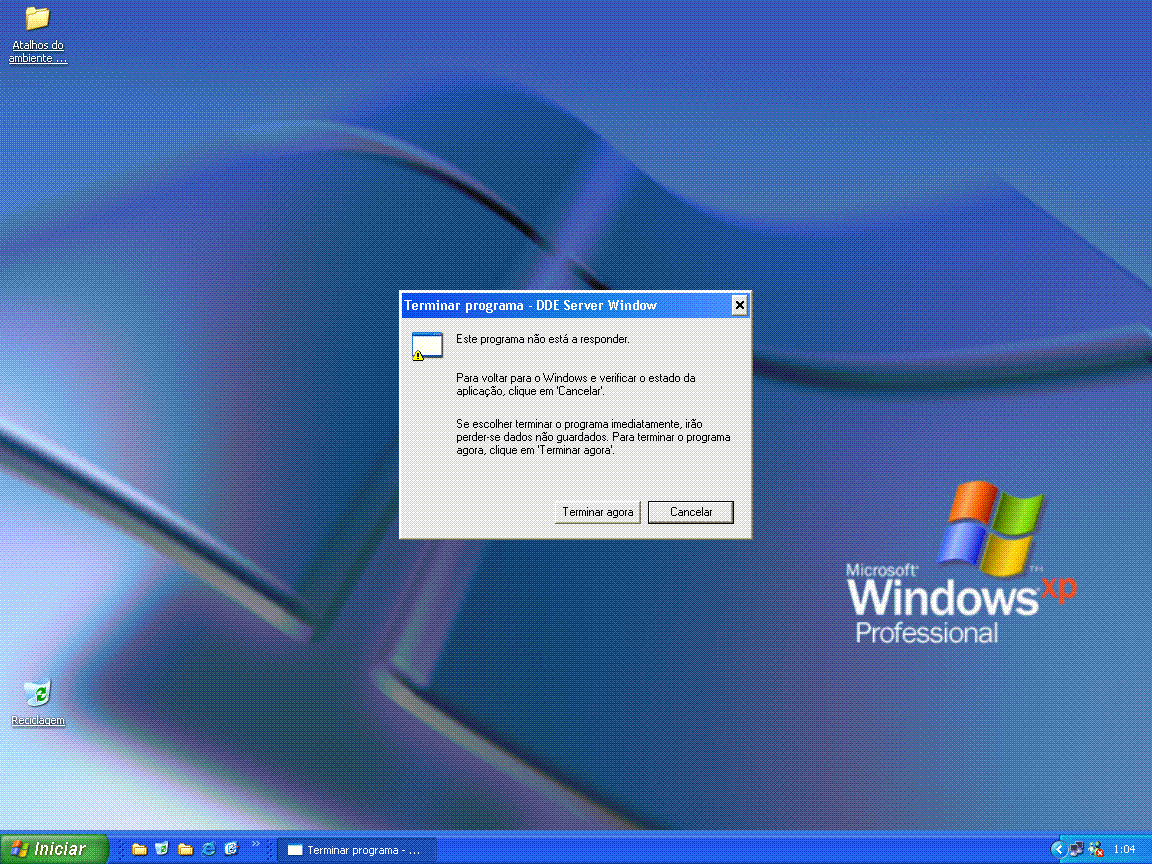Launch Outlook Express from the Quick Launch bar
The image size is (1152, 864).
click(232, 849)
